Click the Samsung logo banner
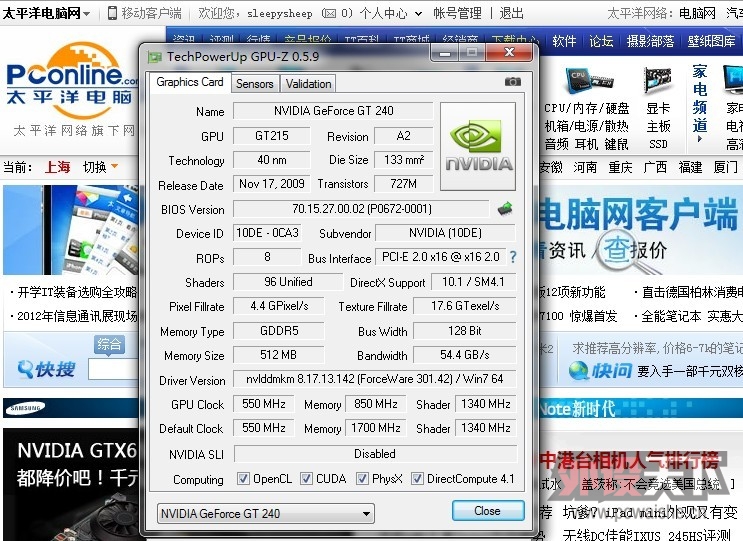Screen dimensions: 743x541 [25, 408]
